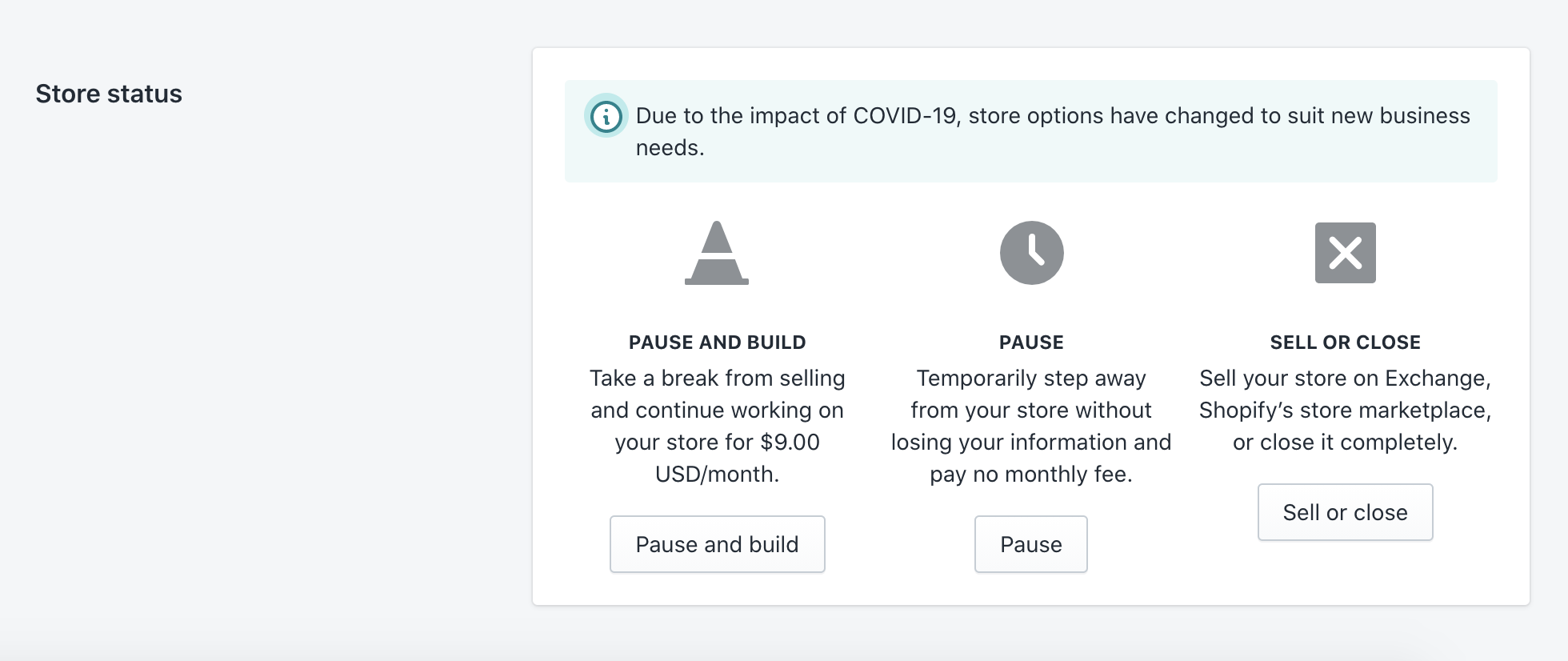Click the PAUSE heading text
Screen dimensions: 1568x661
click(1031, 343)
